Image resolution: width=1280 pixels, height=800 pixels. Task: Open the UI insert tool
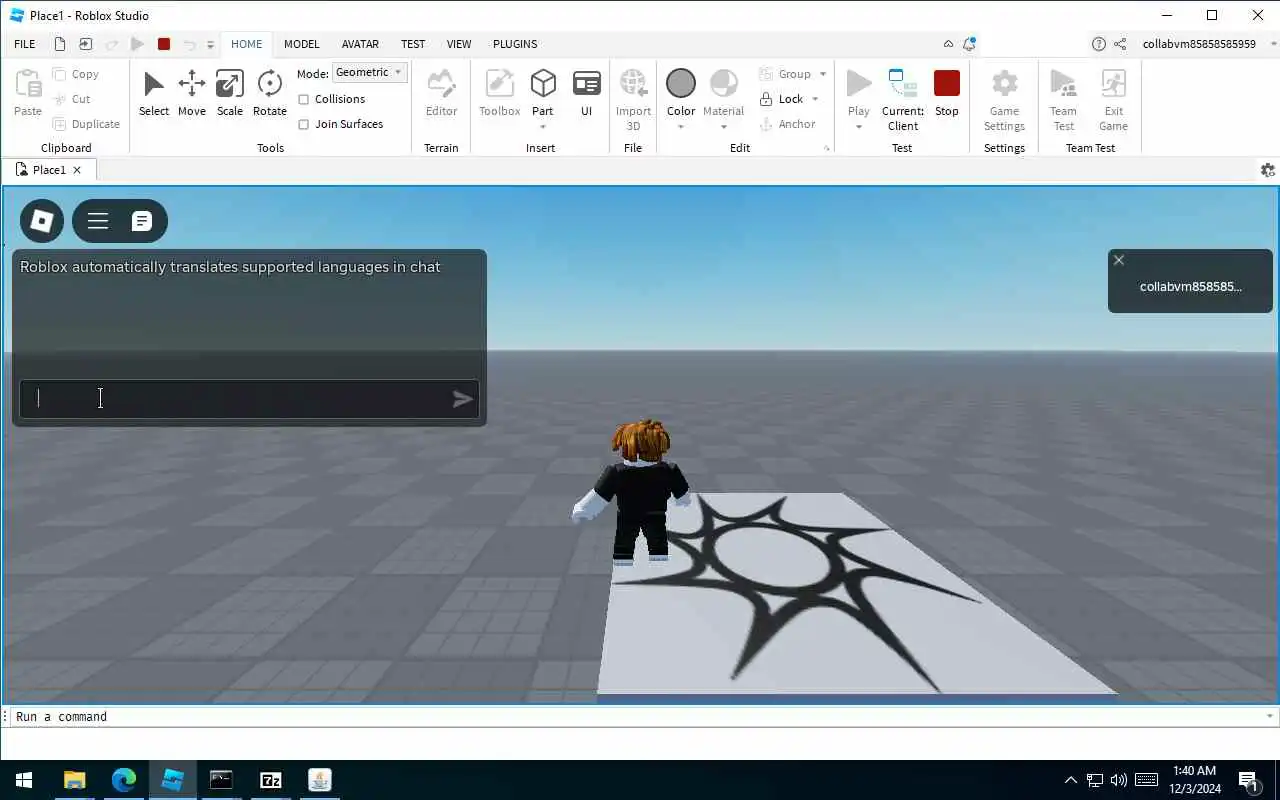click(x=586, y=94)
